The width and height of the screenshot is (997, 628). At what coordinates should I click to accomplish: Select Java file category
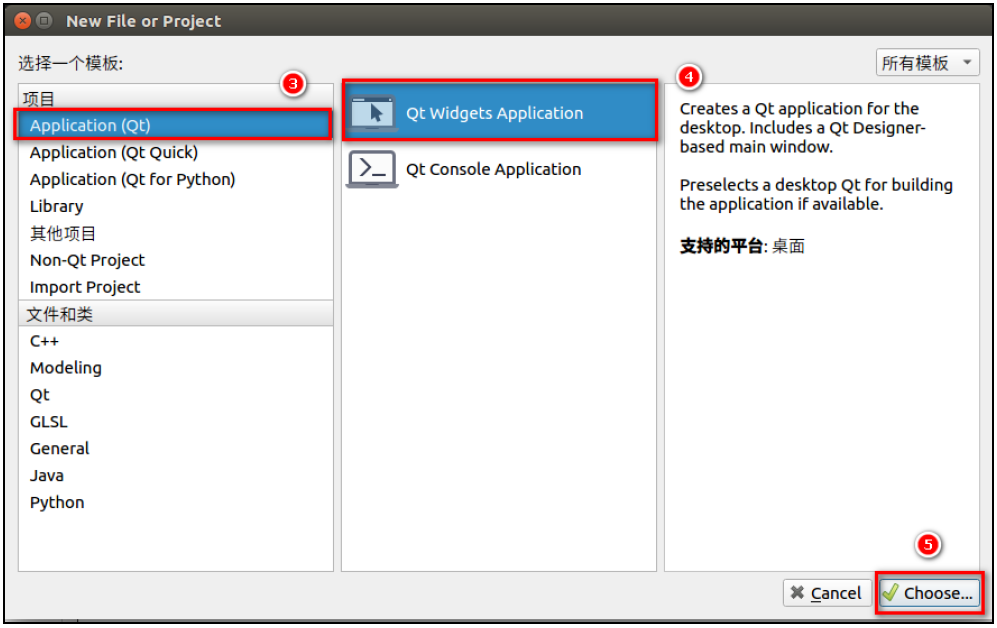(176, 475)
